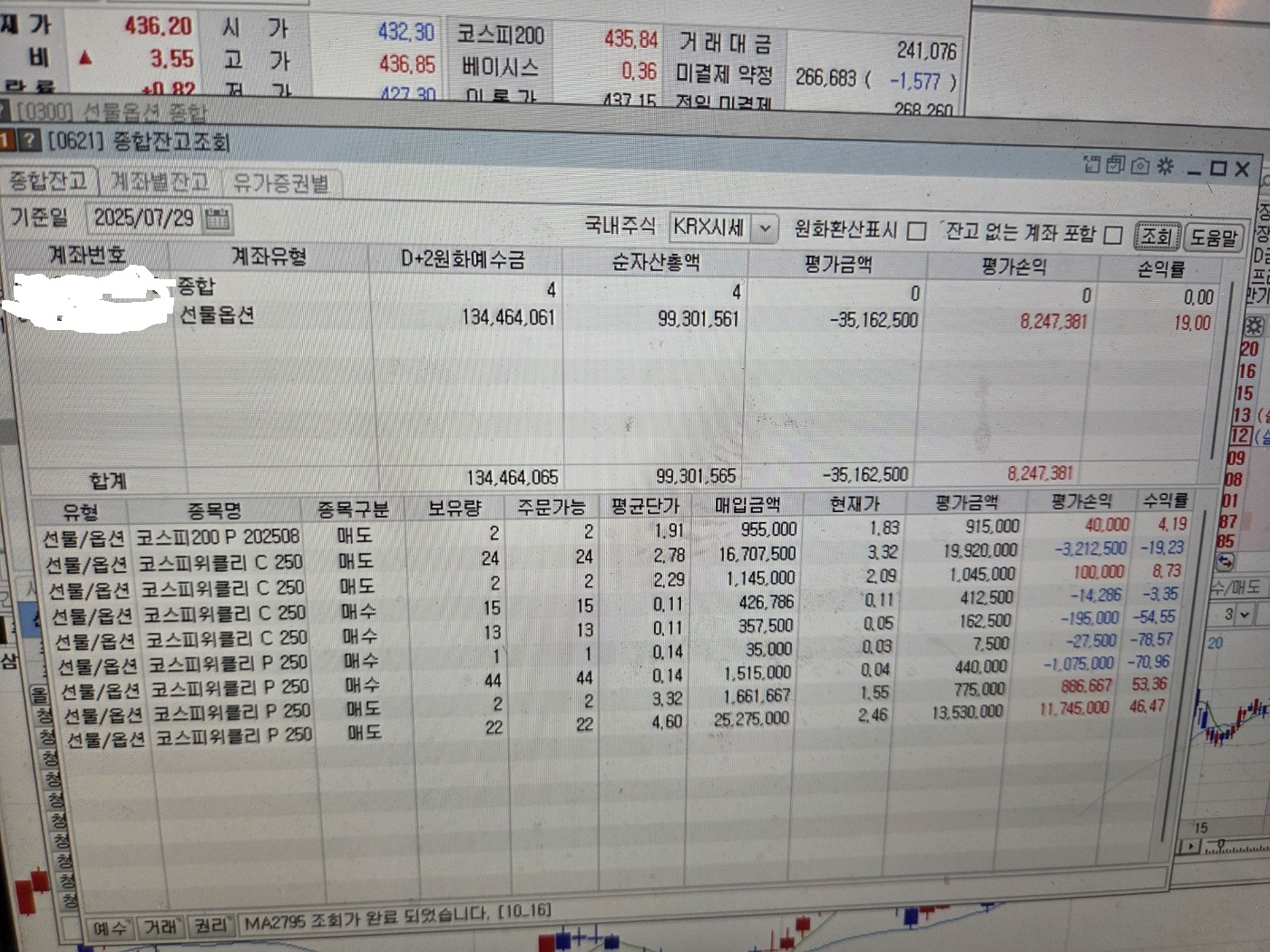The image size is (1270, 952).
Task: Click the 예수 button in the status bar
Action: 110,928
